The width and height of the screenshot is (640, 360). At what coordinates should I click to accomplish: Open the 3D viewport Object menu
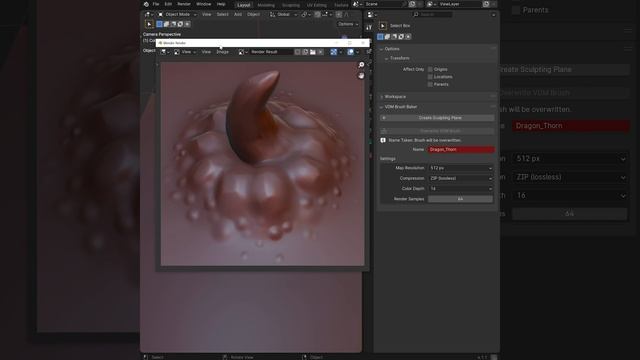click(x=253, y=14)
